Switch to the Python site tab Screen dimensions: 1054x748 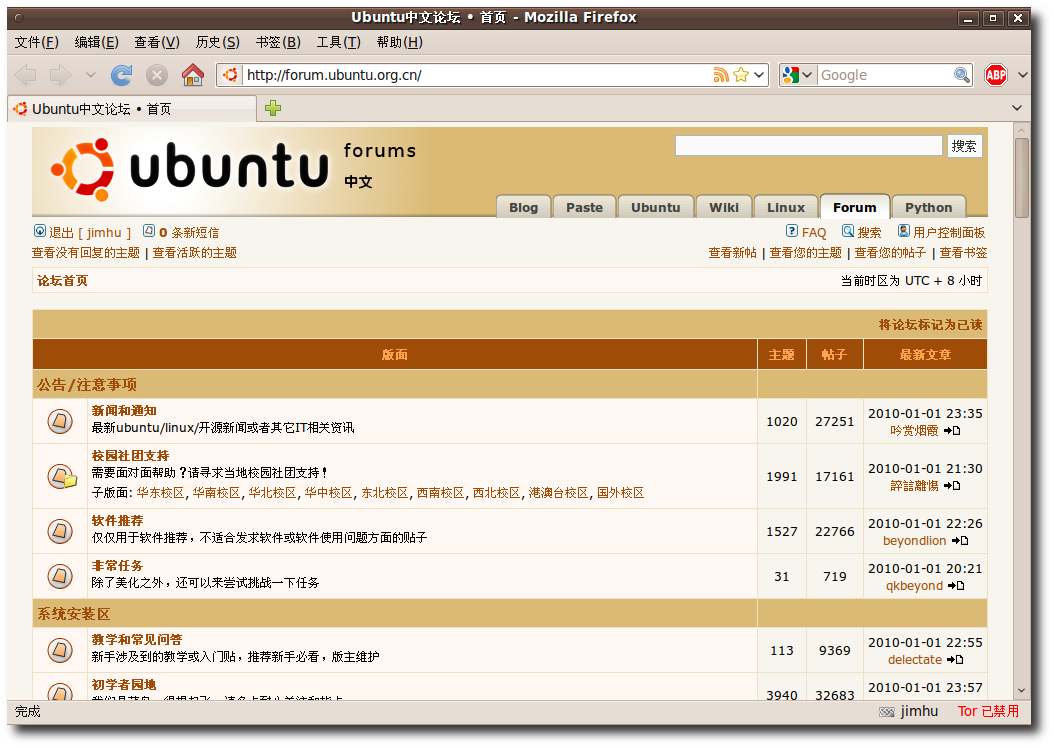coord(928,207)
